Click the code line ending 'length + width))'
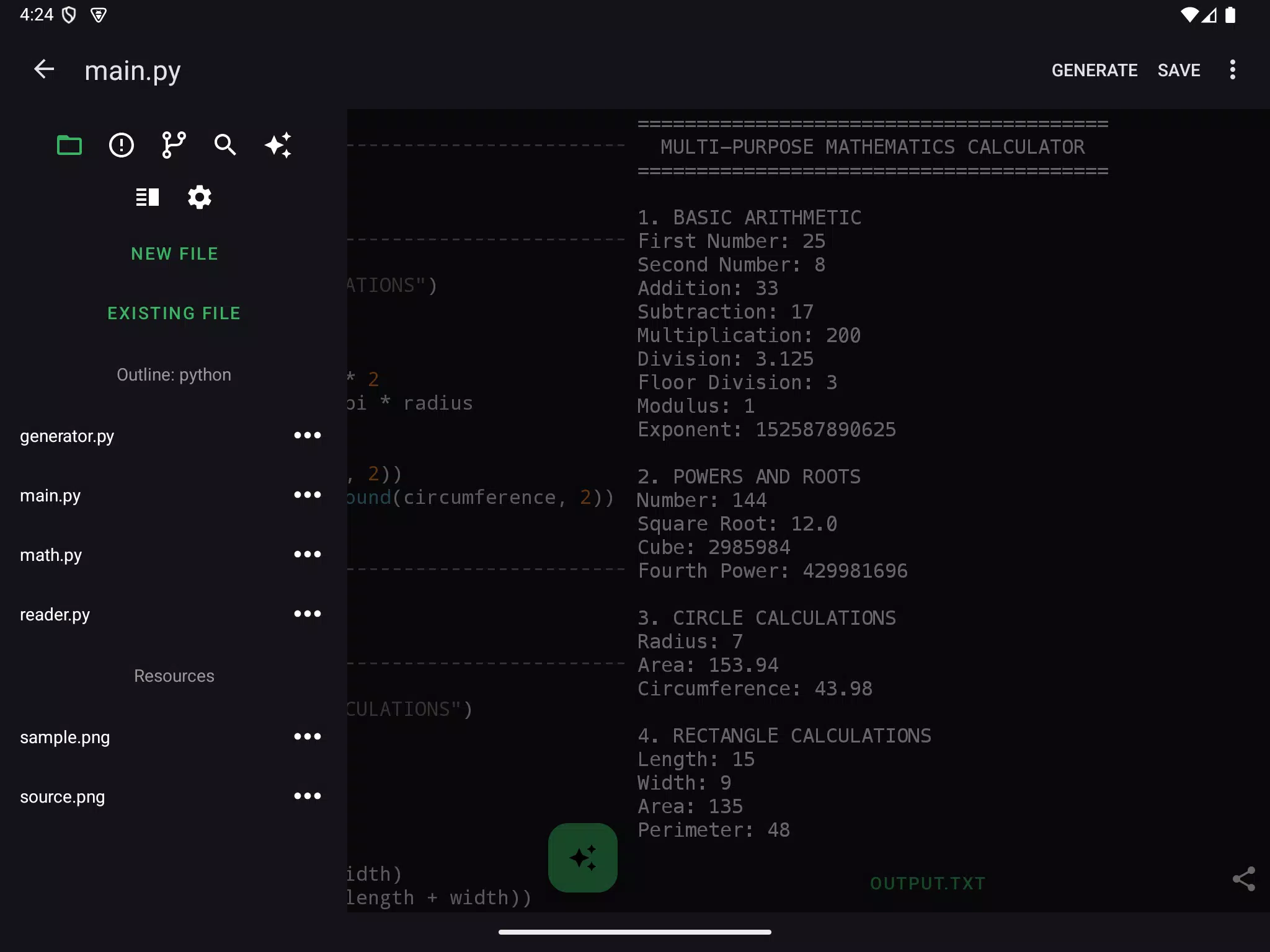Screen dimensions: 1270x952 pyautogui.click(x=439, y=897)
